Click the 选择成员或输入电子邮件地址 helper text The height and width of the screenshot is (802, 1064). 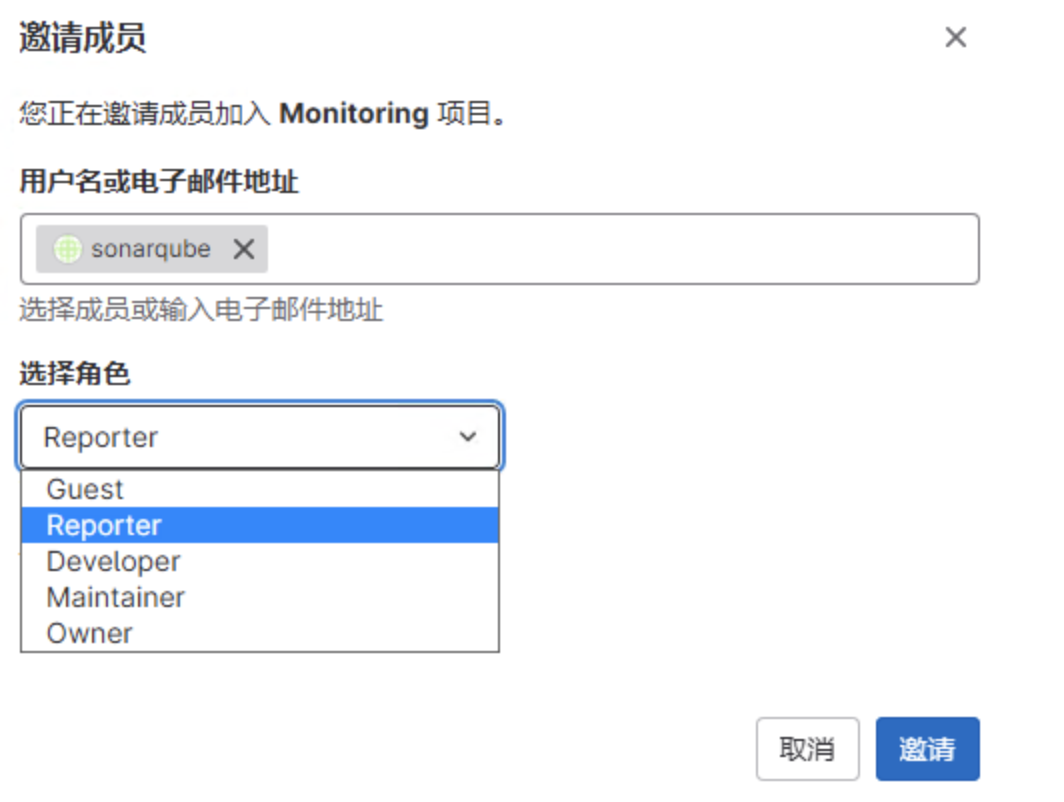coord(201,310)
